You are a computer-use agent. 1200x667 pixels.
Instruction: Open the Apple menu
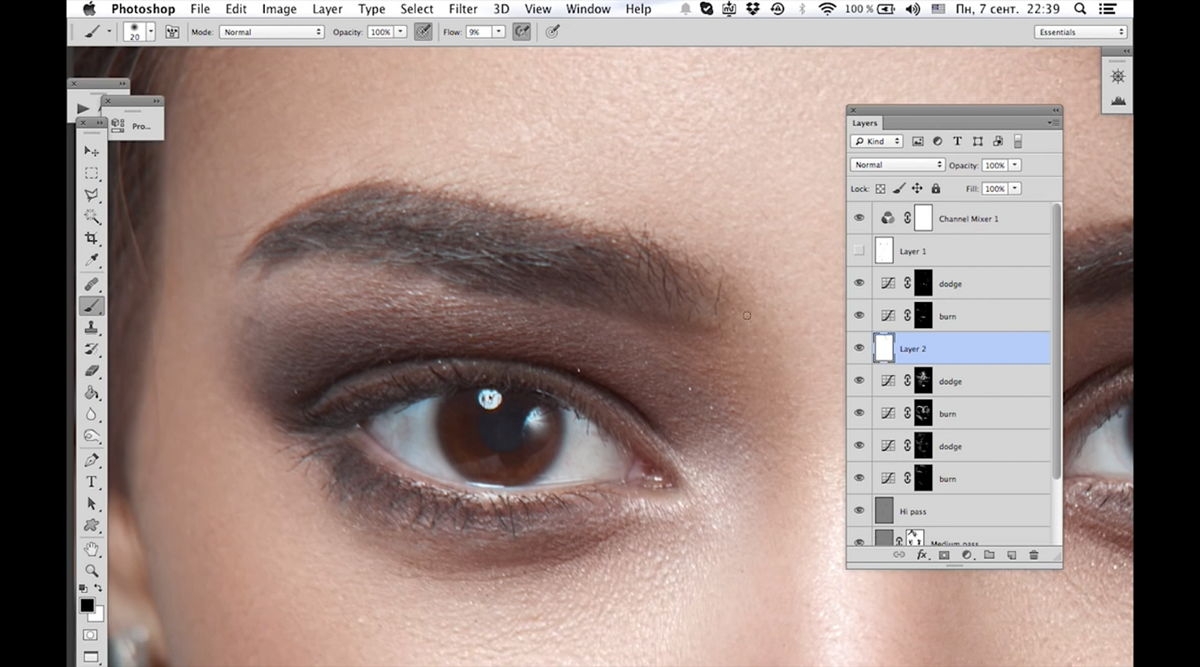tap(89, 9)
